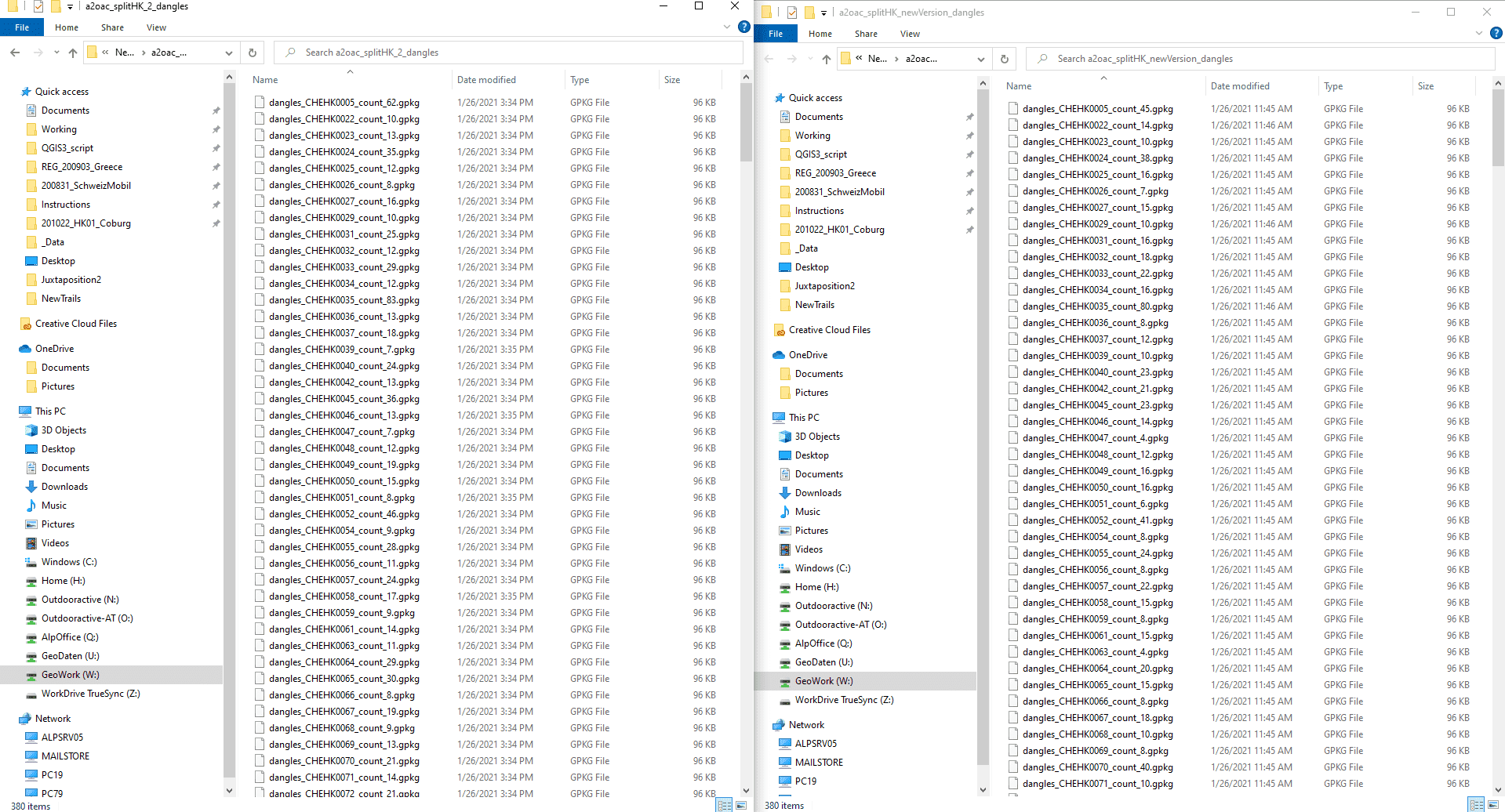Open the quick access toolbar dropdown in right title bar
The image size is (1505, 812).
pyautogui.click(x=823, y=13)
